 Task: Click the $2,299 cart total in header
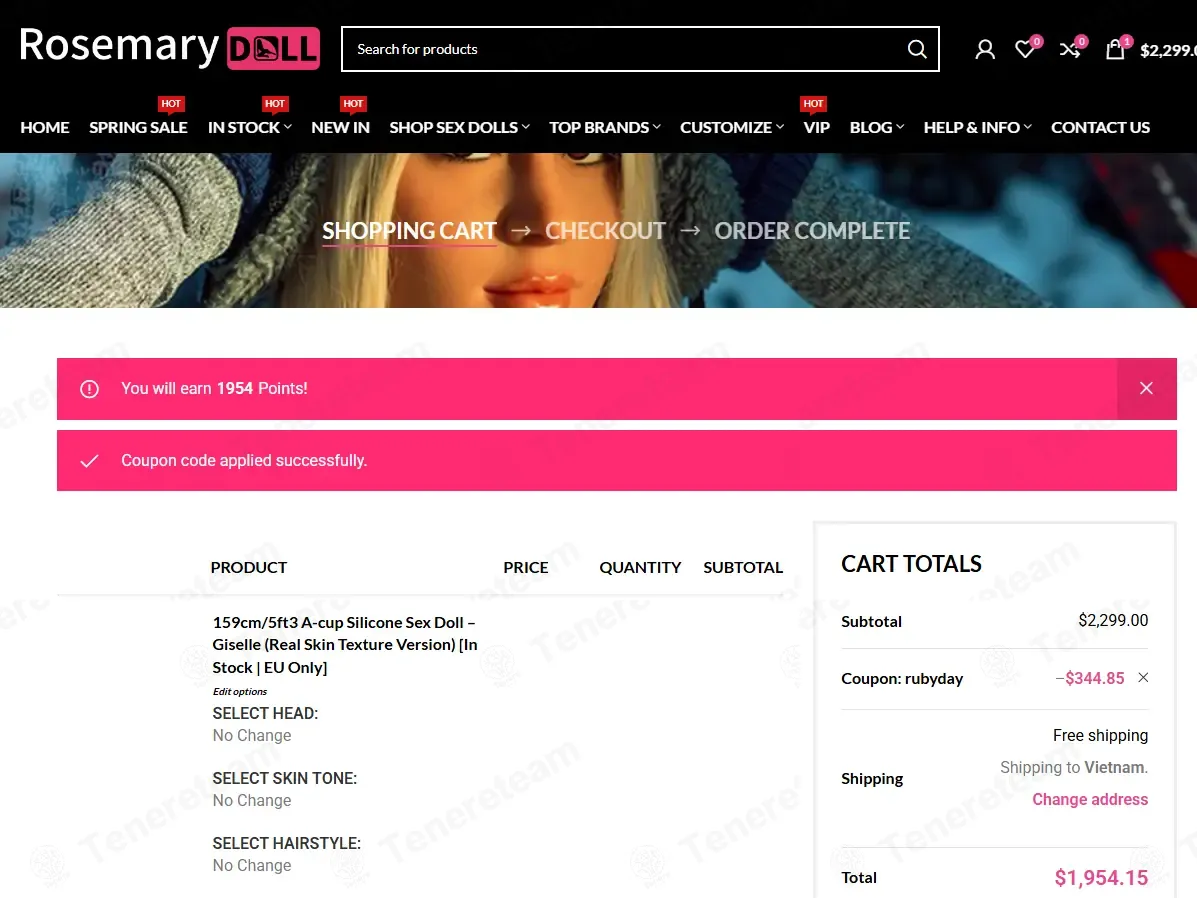[1168, 50]
